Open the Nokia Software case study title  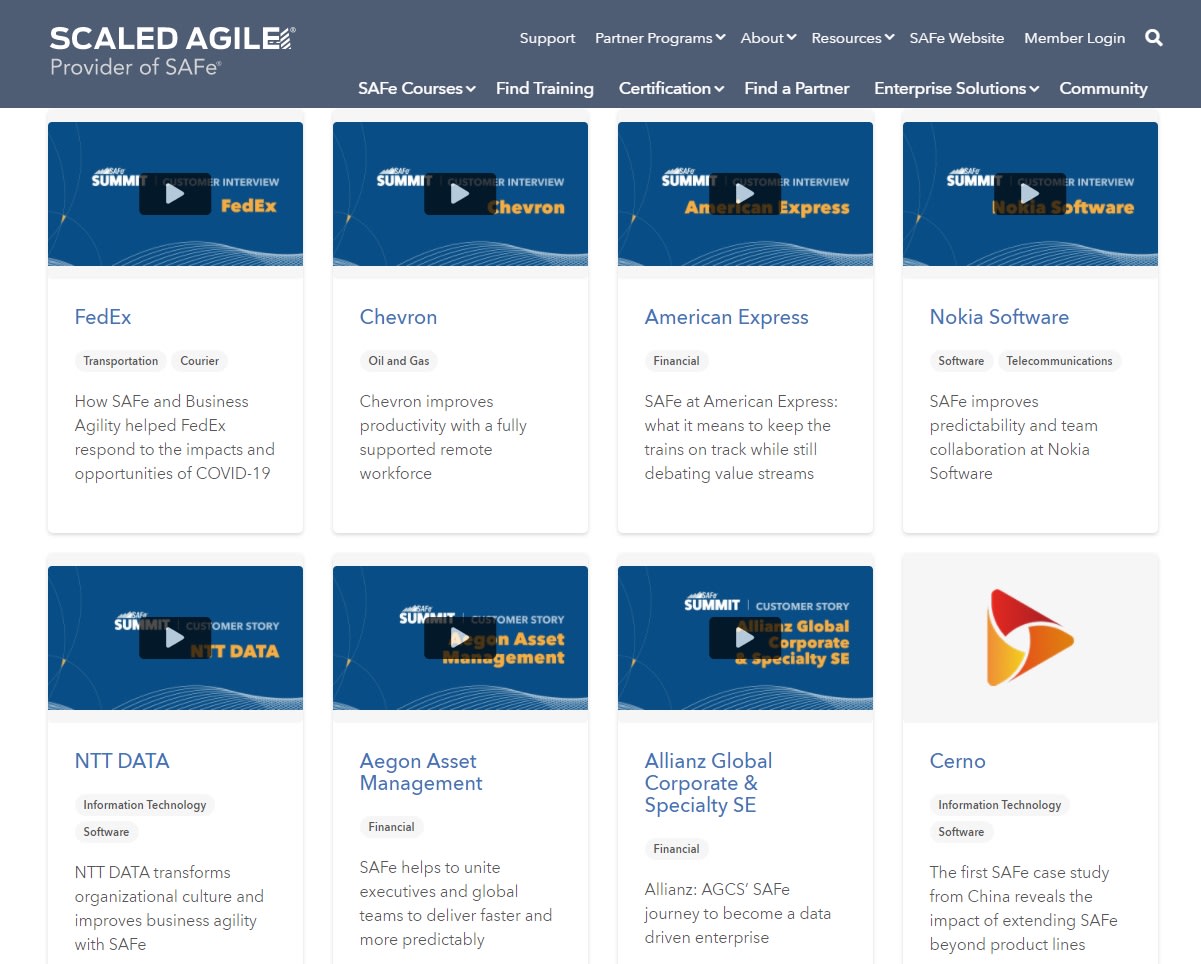(999, 317)
